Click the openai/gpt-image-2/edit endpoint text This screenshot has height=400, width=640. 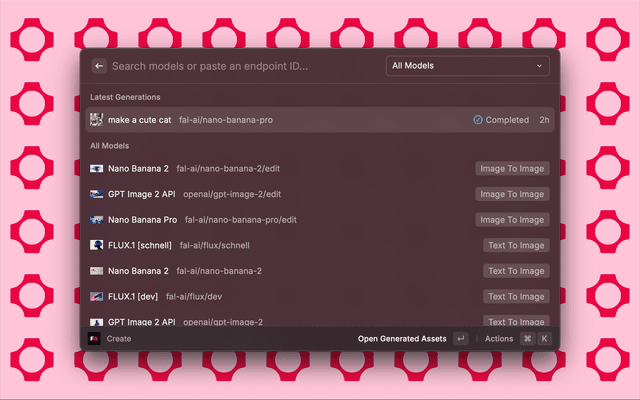click(232, 194)
